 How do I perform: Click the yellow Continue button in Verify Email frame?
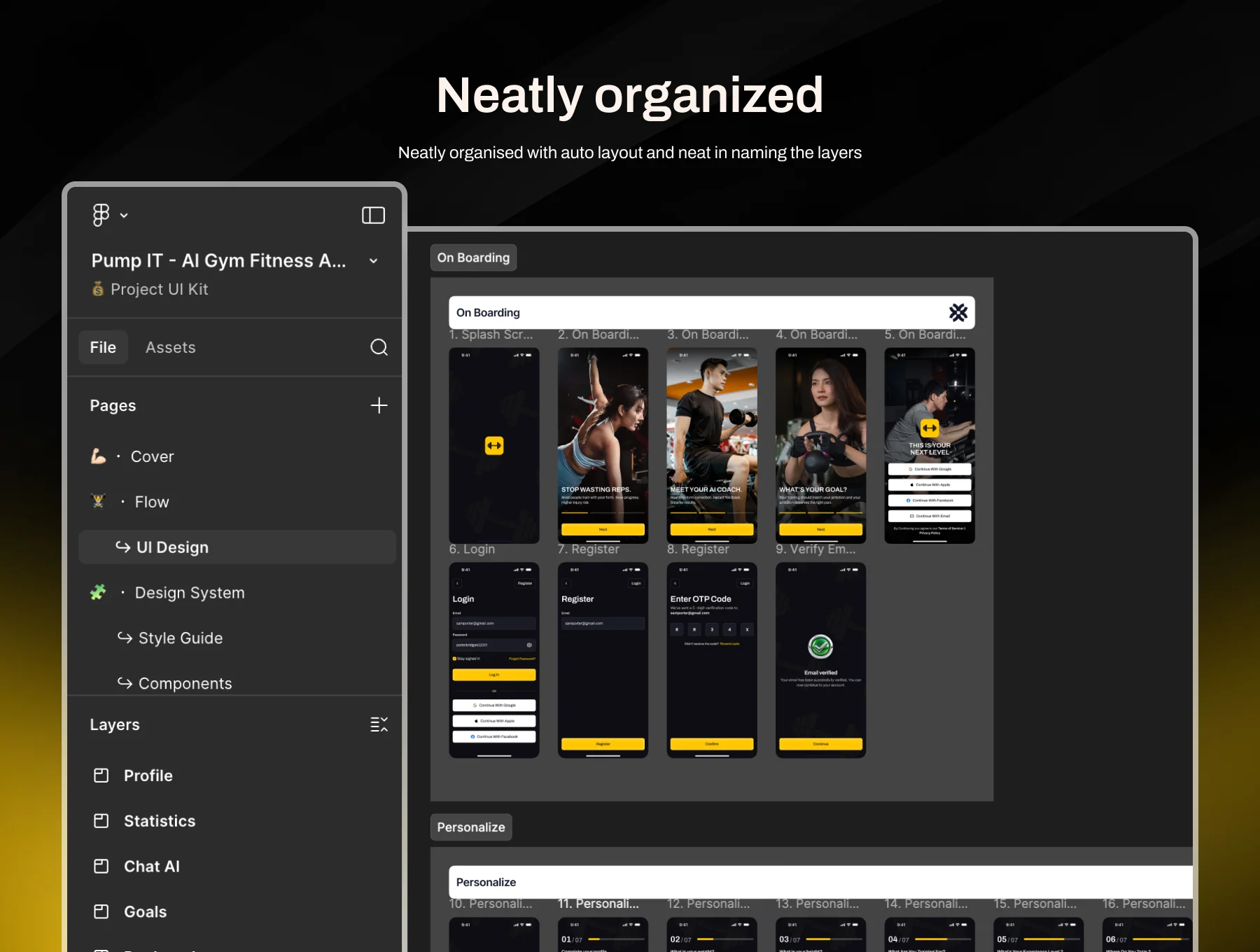tap(820, 744)
